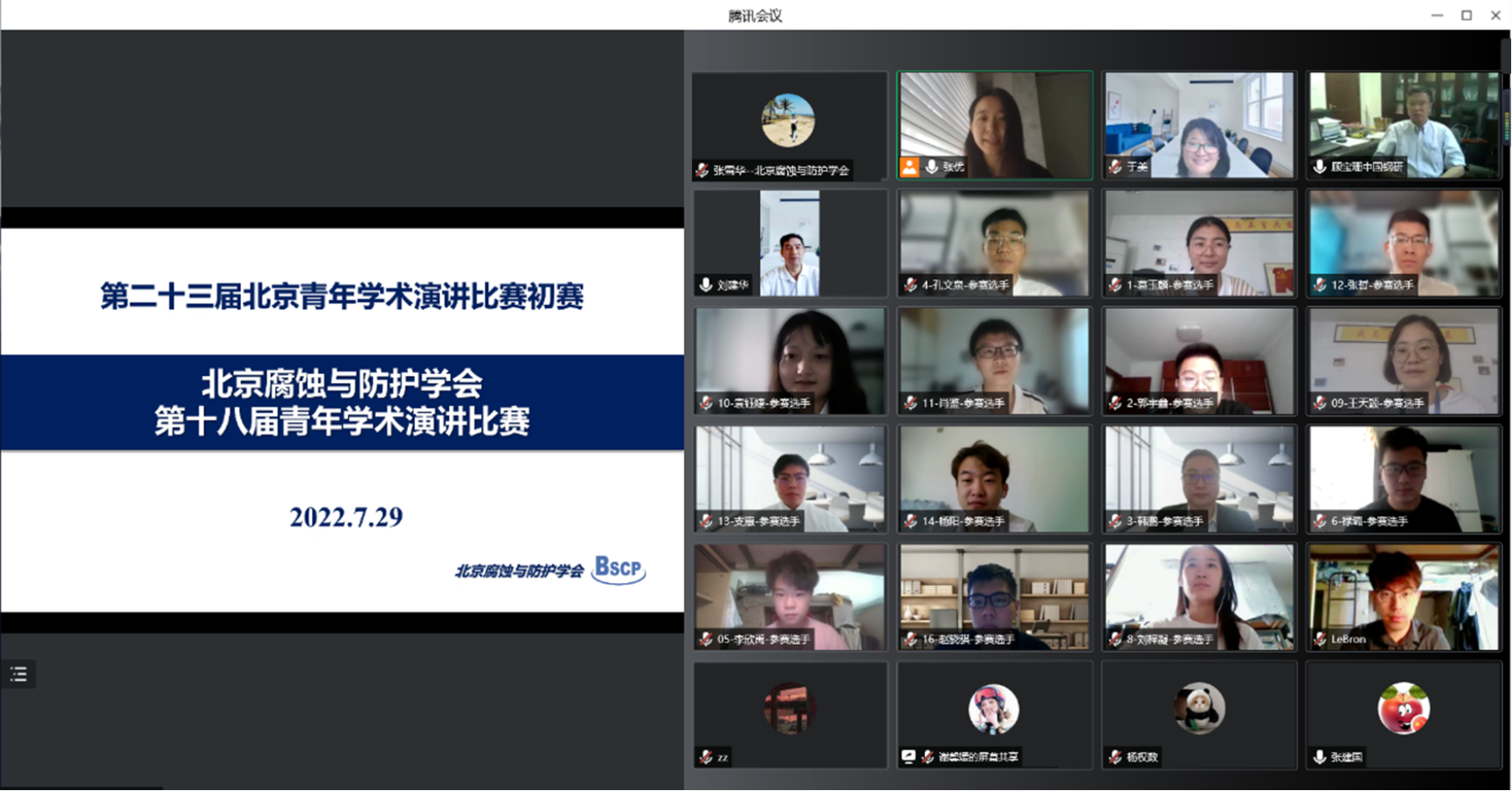1512x791 pixels.
Task: Click the screen-share icon on the 屏幕共享 tile
Action: [x=908, y=757]
